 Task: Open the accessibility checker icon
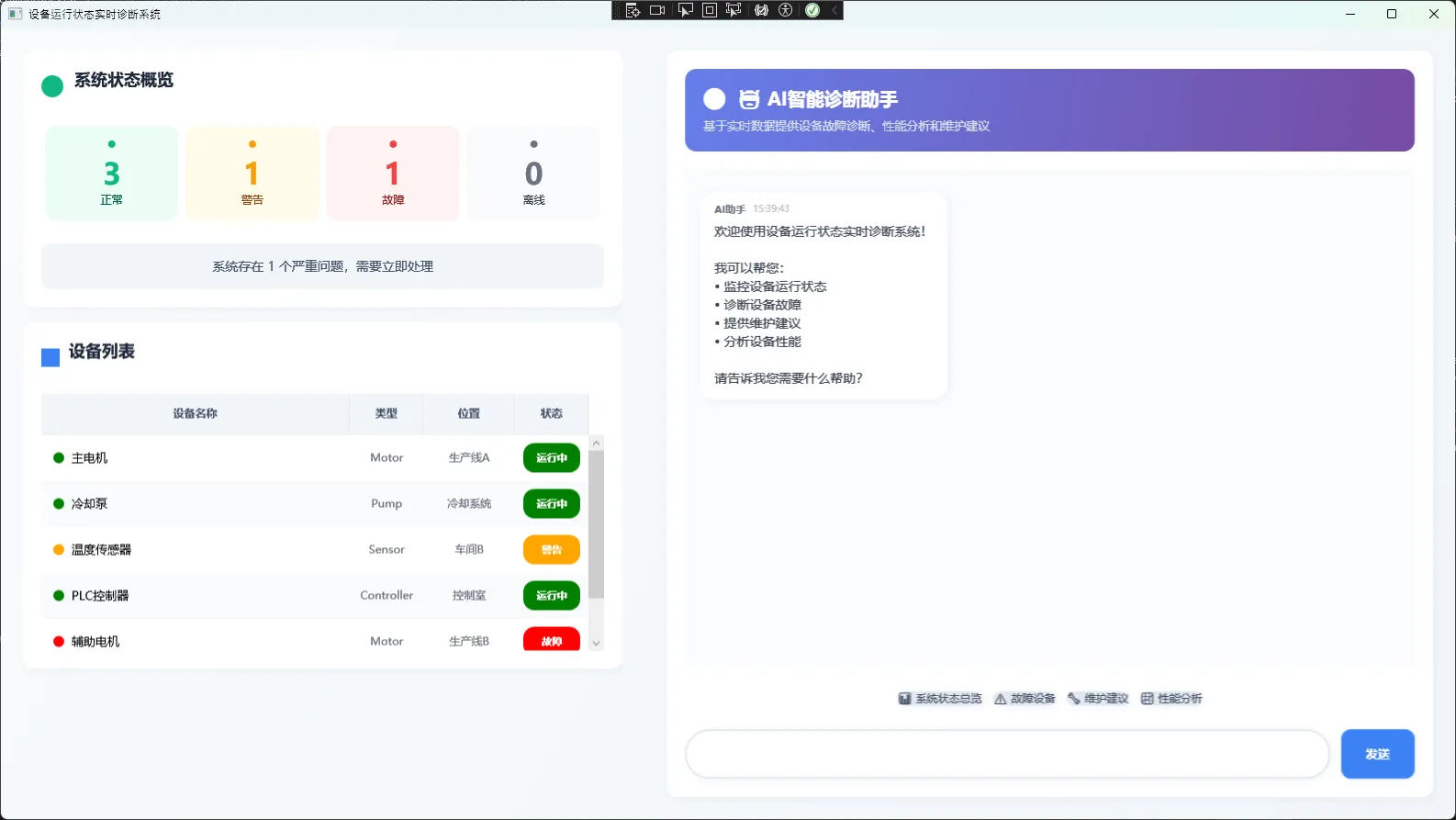785,10
